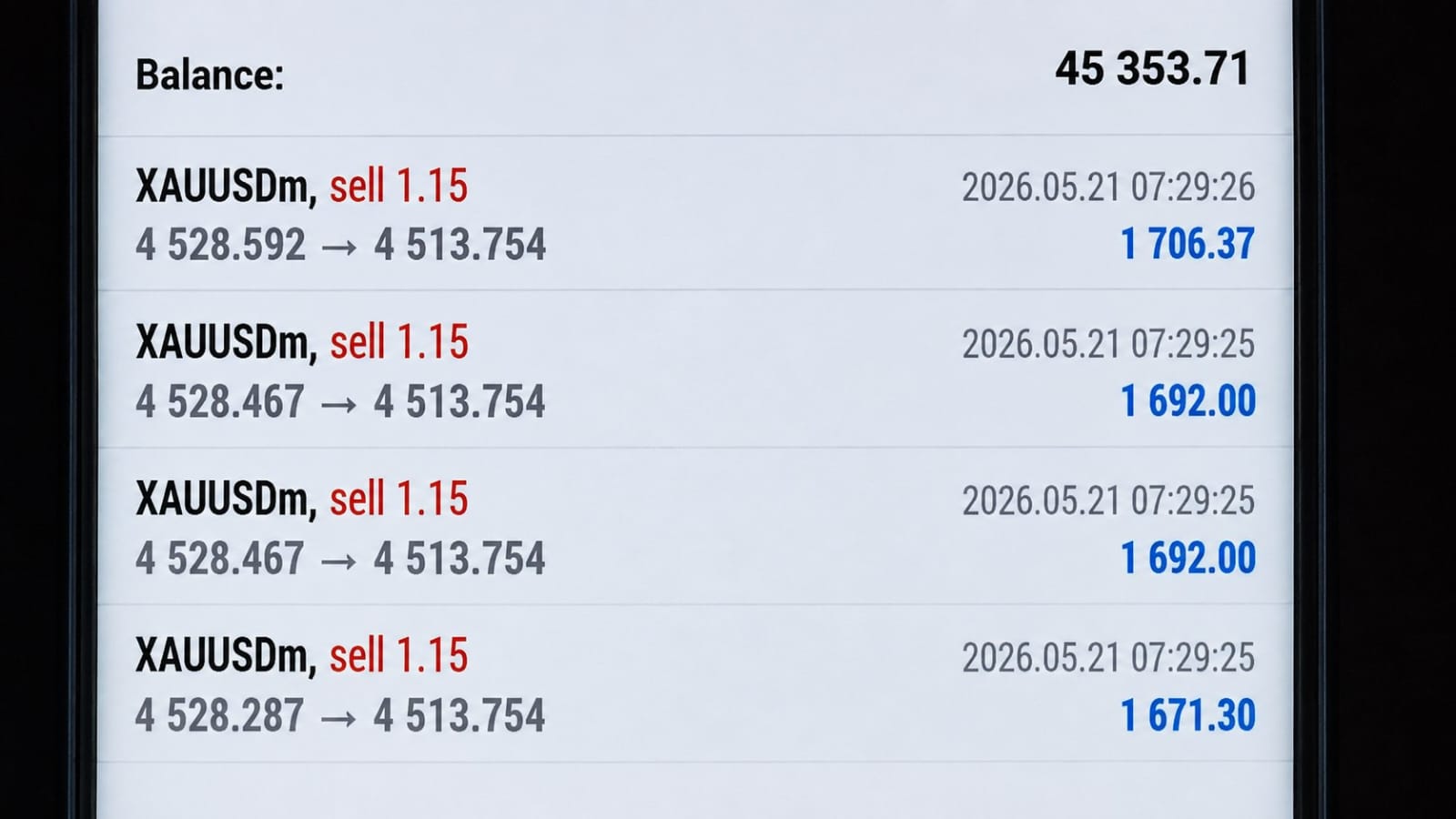Select the lower 1 692.00 profit value
This screenshot has width=1456, height=819.
pos(1188,558)
